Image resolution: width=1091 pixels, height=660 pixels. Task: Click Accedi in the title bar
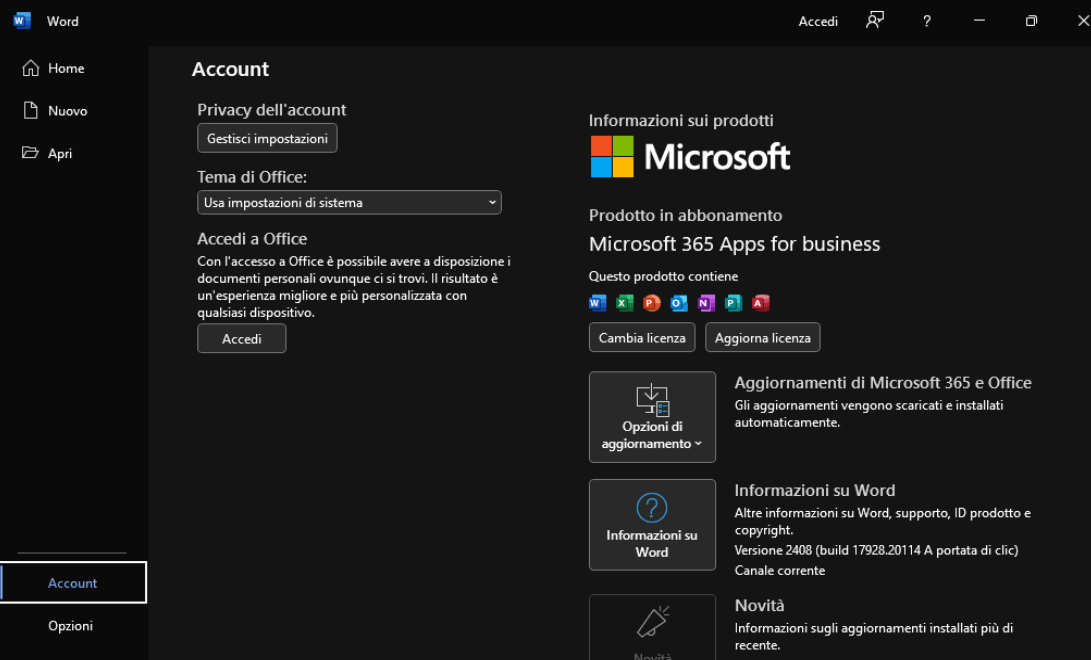(818, 22)
